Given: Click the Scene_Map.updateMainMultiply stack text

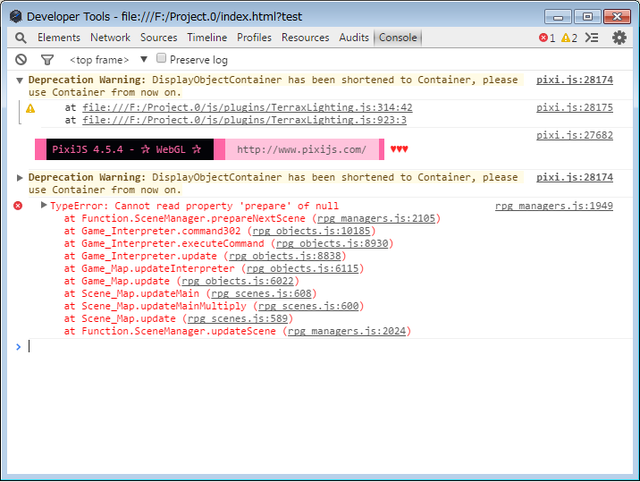Looking at the screenshot, I should (x=164, y=307).
